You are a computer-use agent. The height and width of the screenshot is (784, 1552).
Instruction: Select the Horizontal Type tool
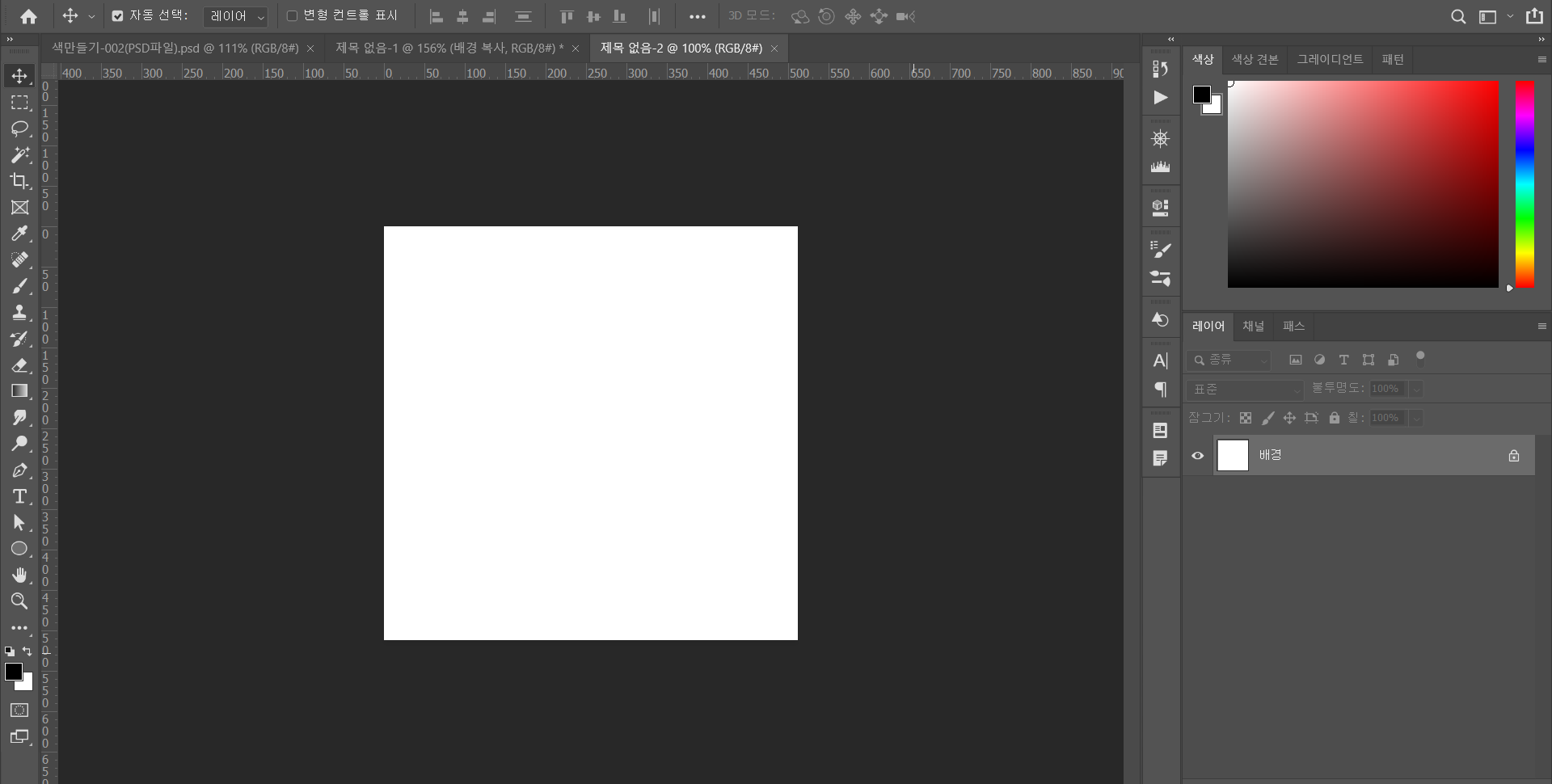[19, 496]
